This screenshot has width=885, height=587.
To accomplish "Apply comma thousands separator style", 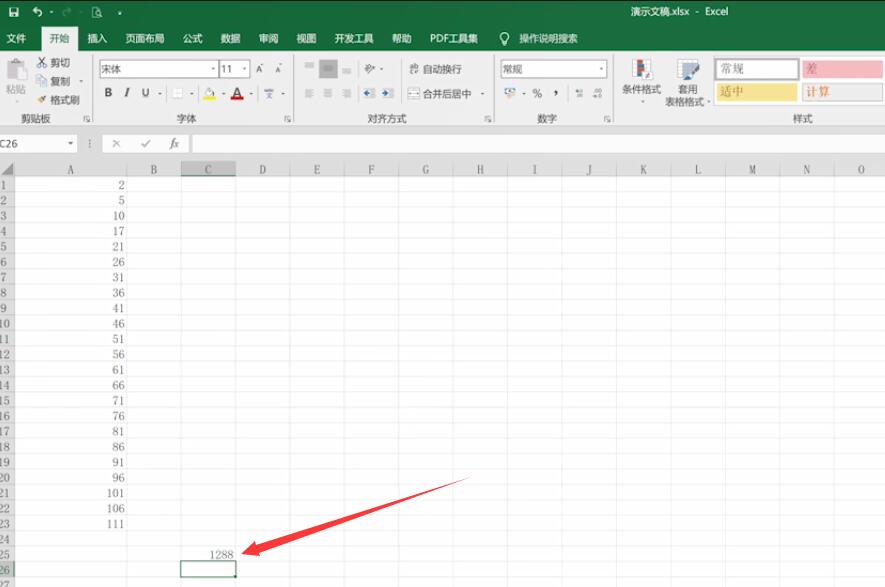I will click(x=556, y=93).
